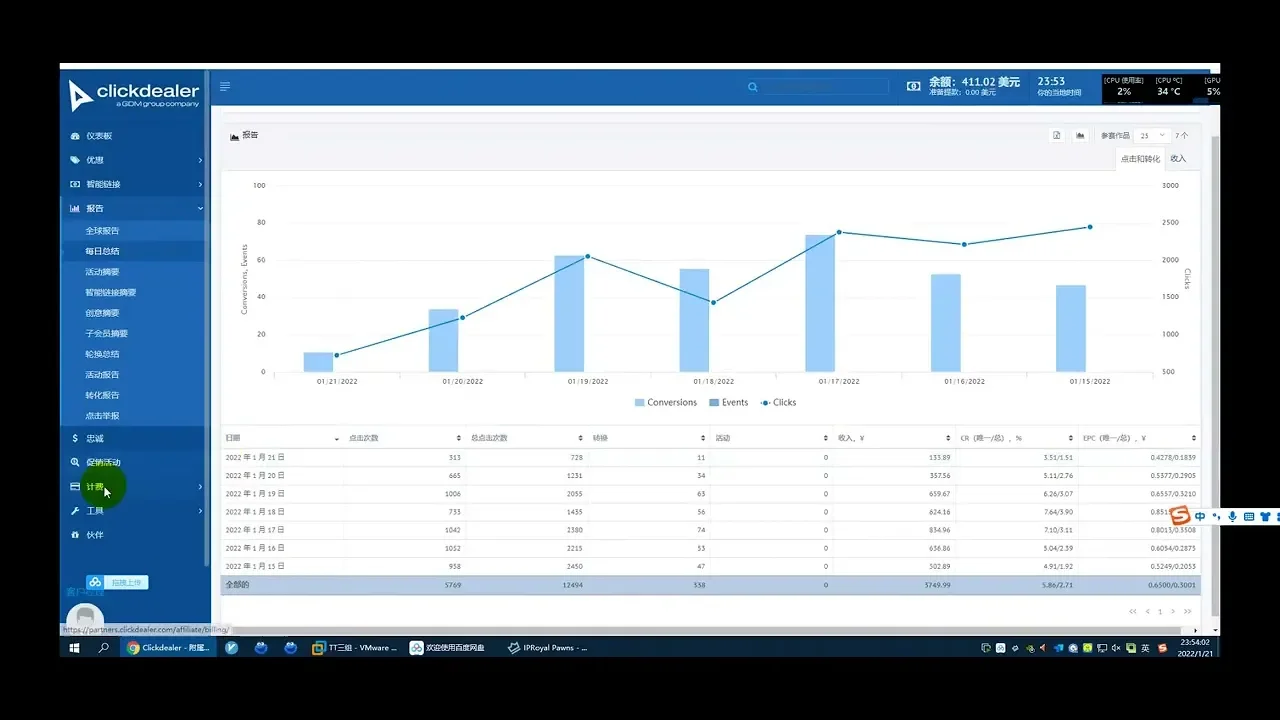Viewport: 1280px width, 720px height.
Task: Open 点击举报 report in sidebar
Action: [102, 416]
